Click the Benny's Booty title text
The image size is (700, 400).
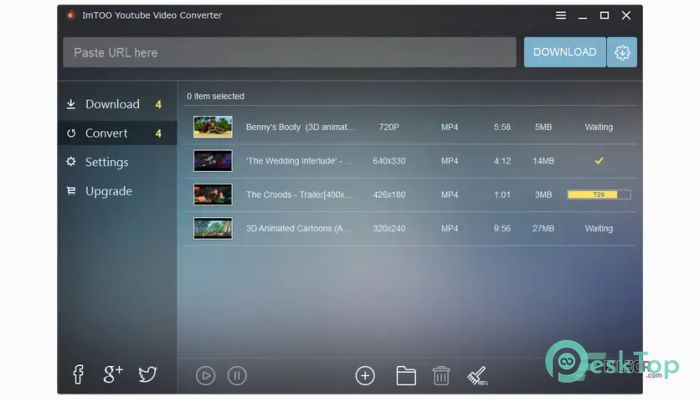tap(300, 127)
